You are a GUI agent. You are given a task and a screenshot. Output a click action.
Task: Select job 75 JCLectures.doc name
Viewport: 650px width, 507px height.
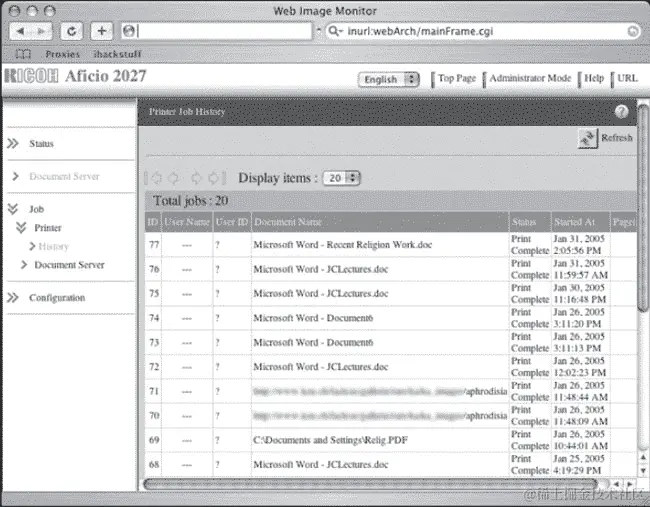click(320, 294)
